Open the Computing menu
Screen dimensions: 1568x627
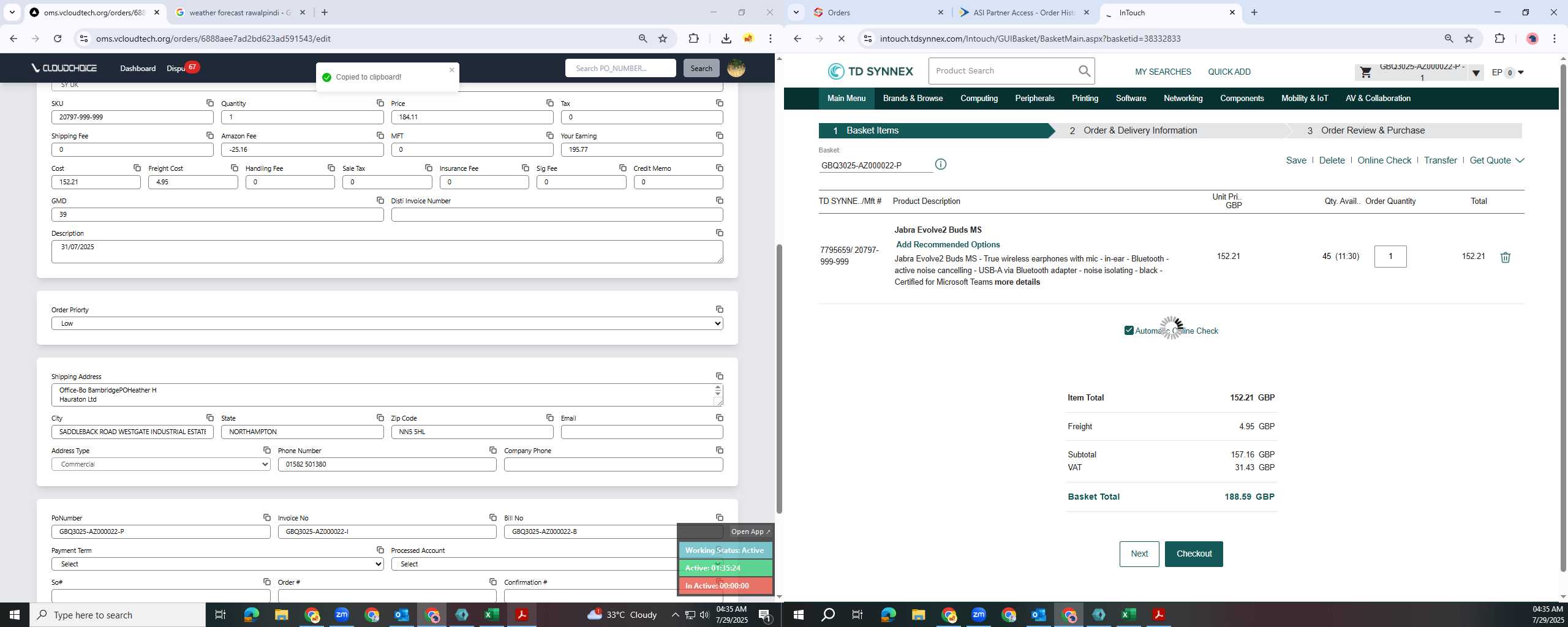pyautogui.click(x=979, y=99)
